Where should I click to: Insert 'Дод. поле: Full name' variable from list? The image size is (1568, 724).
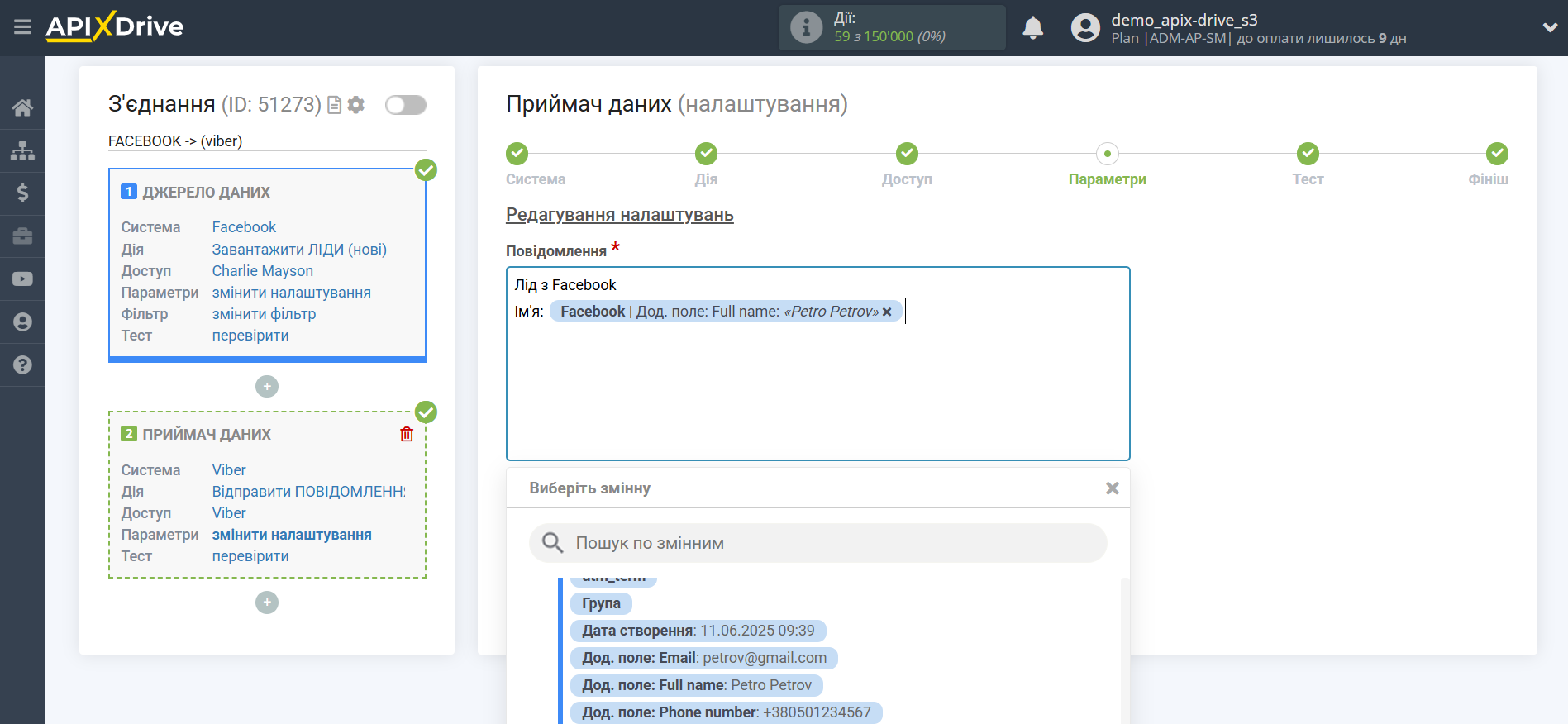(x=696, y=685)
